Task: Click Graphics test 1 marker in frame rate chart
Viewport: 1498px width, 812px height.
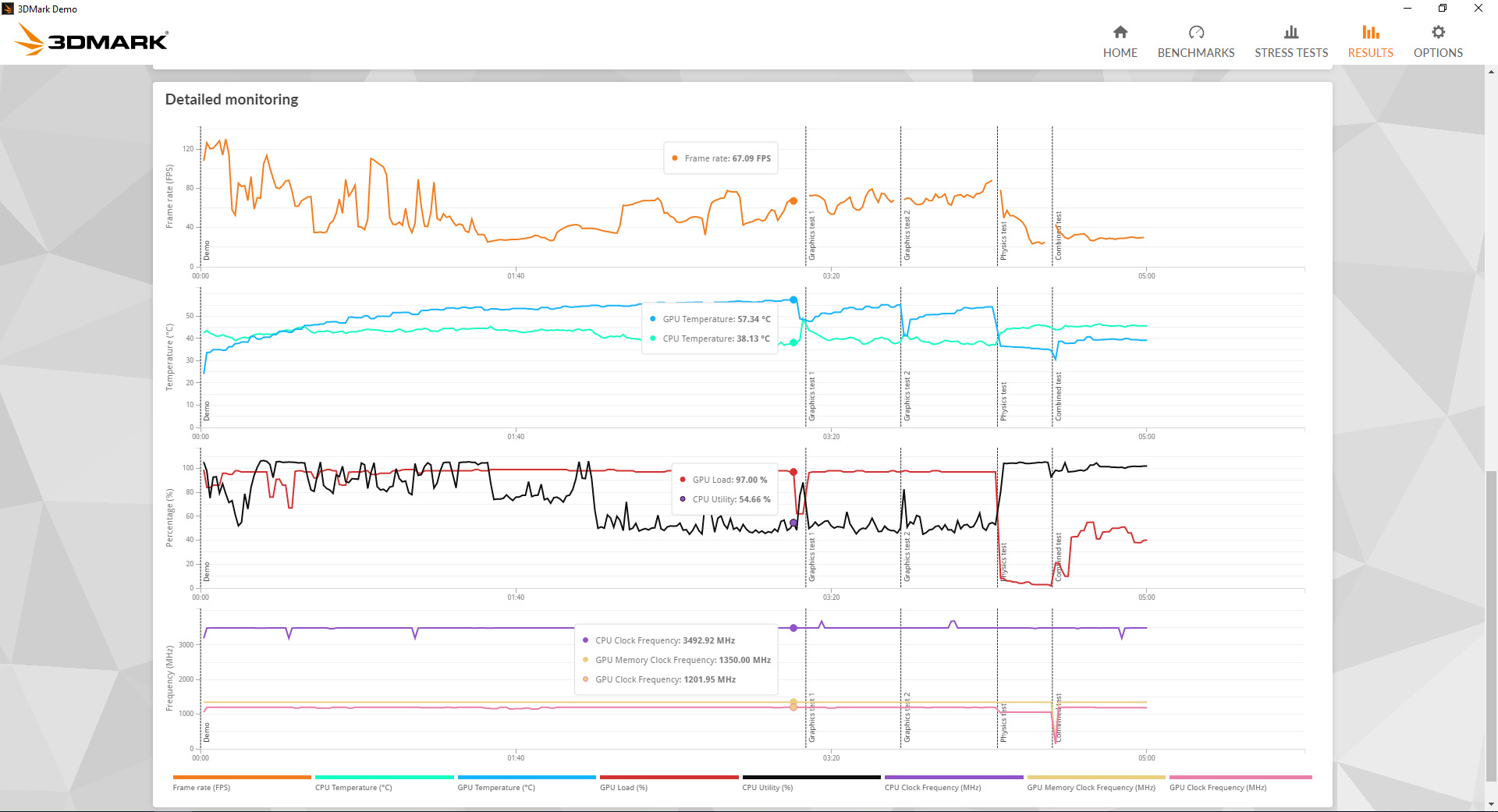Action: pos(811,236)
